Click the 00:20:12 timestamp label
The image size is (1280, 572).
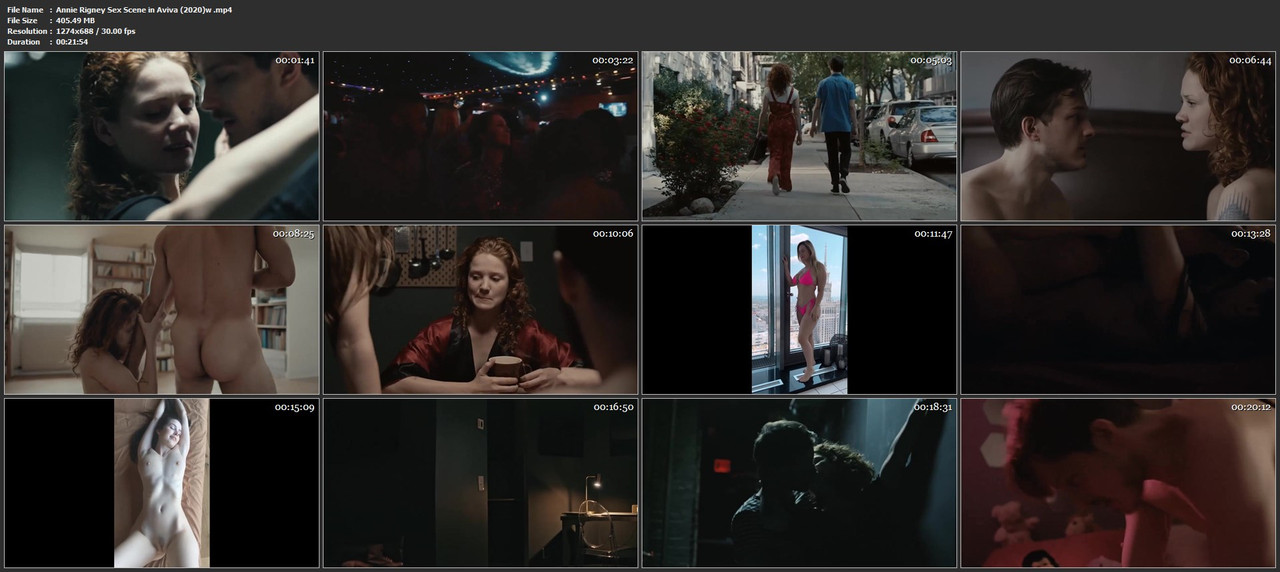(1250, 407)
